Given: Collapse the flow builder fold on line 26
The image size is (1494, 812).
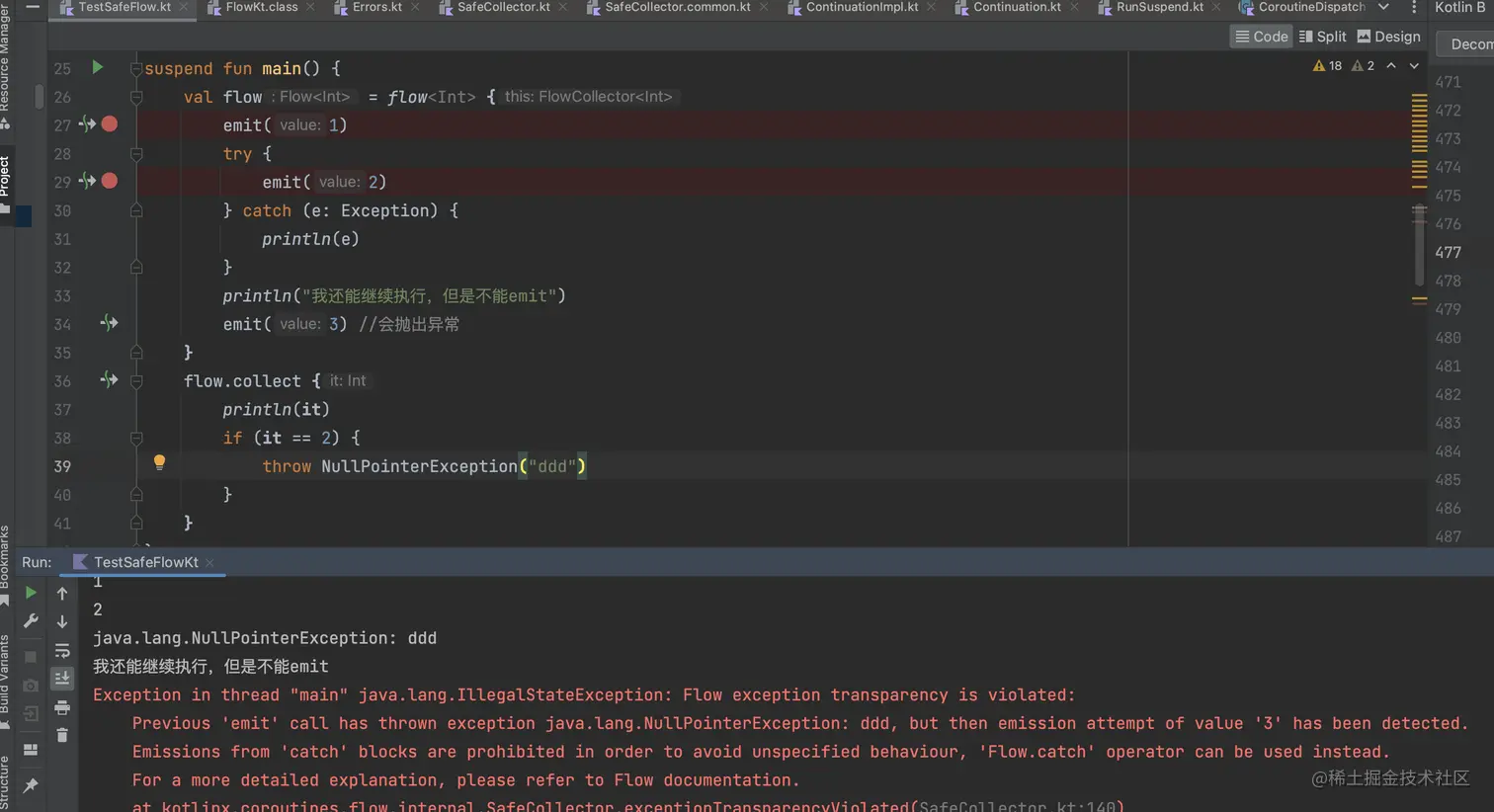Looking at the screenshot, I should [x=136, y=97].
